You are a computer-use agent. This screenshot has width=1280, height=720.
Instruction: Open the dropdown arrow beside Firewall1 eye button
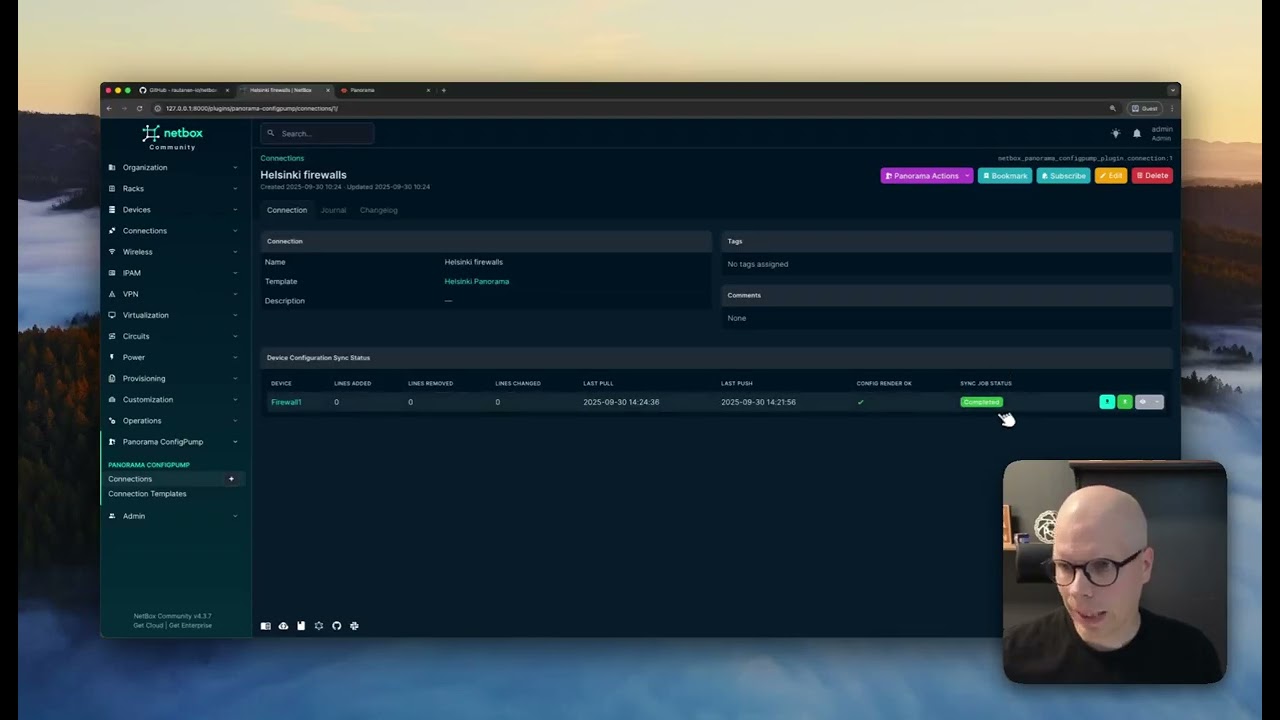click(1157, 402)
